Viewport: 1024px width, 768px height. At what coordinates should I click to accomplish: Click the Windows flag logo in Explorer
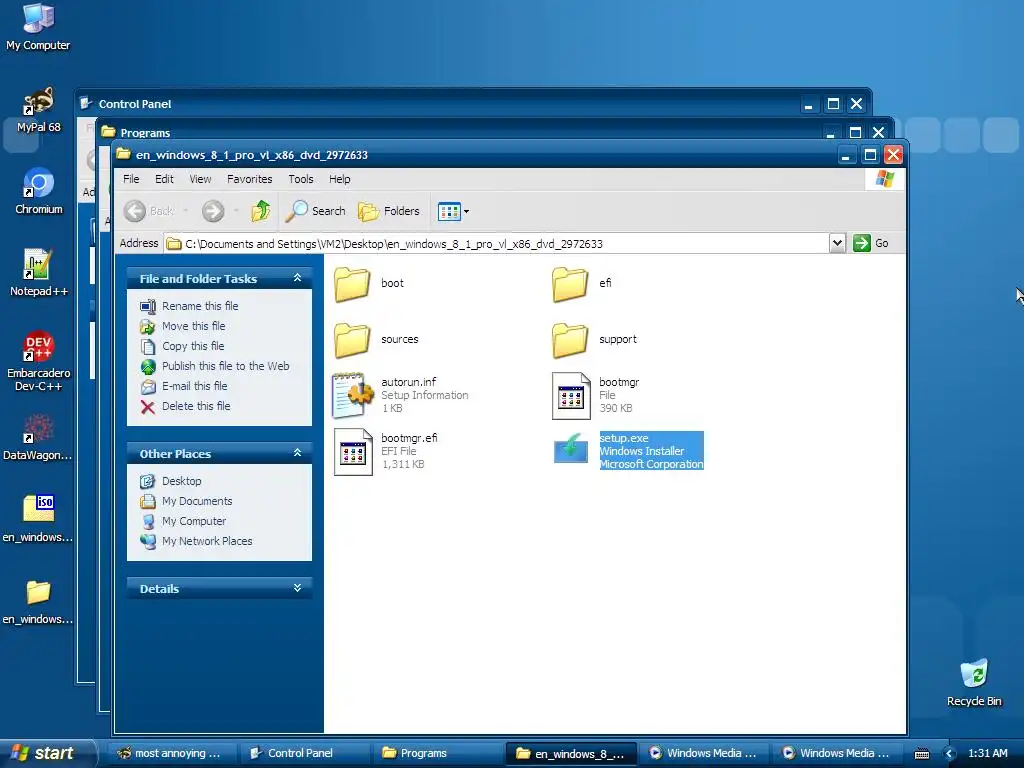click(x=885, y=179)
